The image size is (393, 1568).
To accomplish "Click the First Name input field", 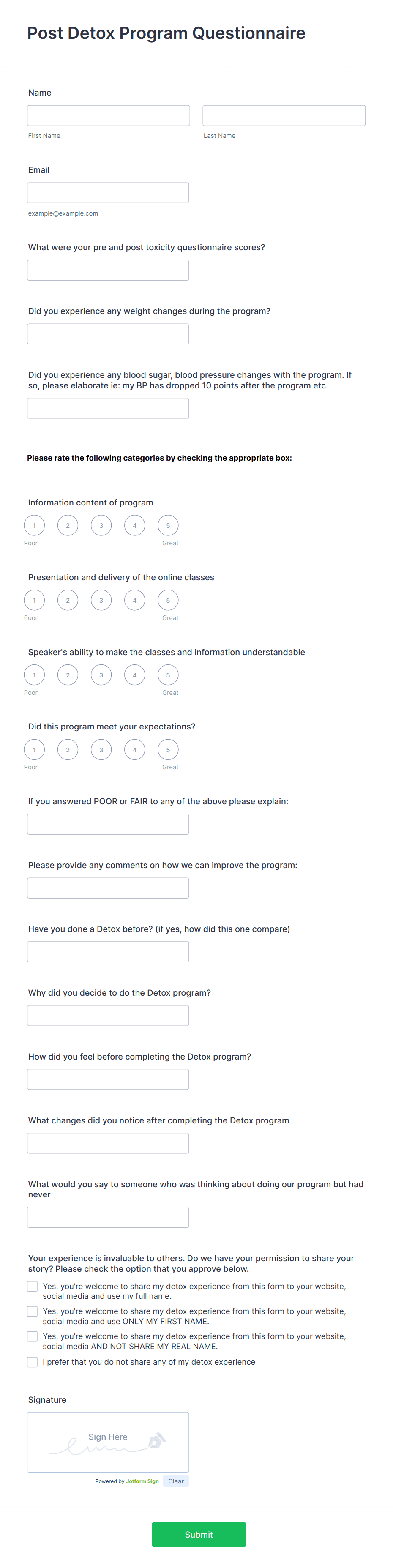I will (x=108, y=115).
